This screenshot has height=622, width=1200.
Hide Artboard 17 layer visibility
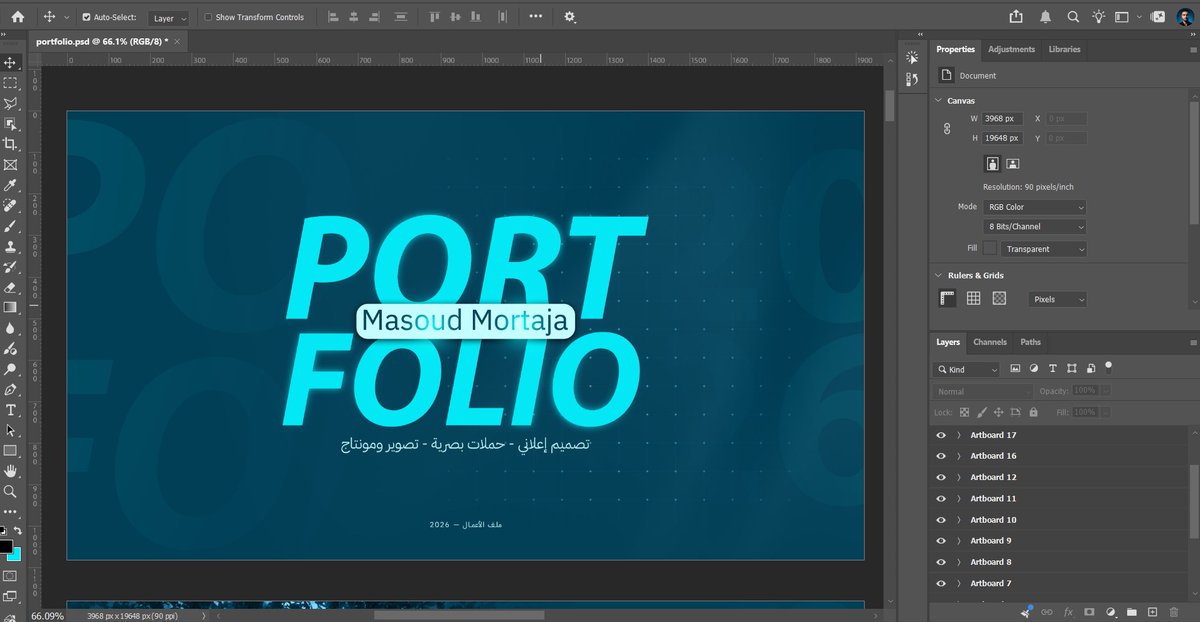tap(941, 435)
